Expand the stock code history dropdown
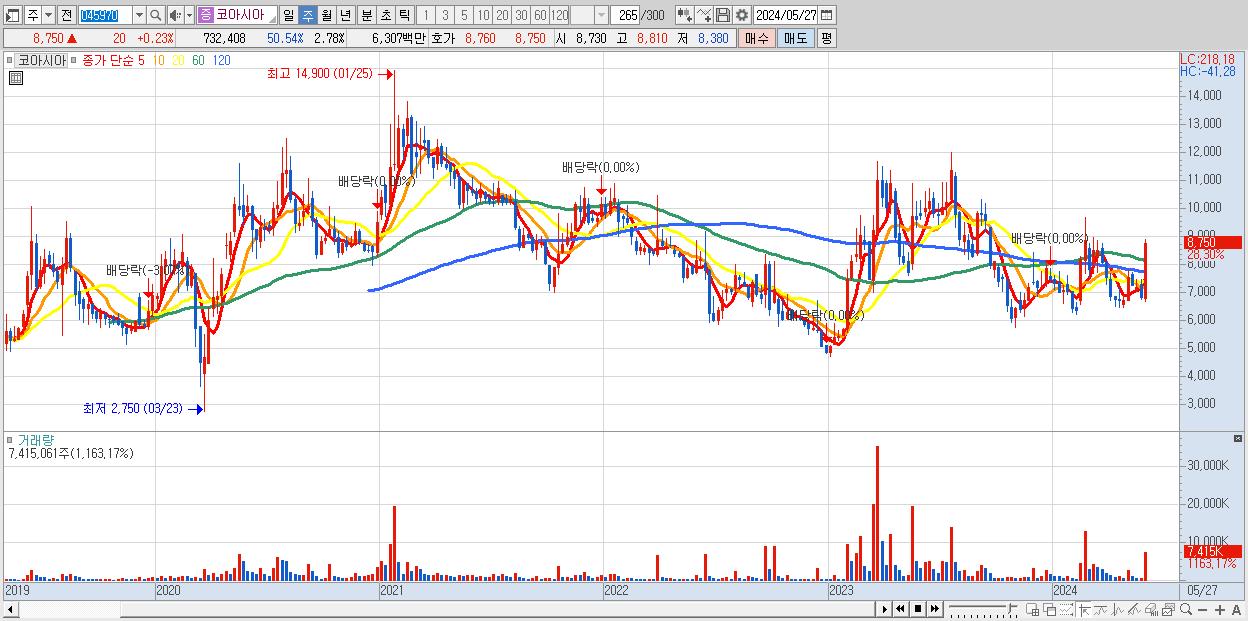The height and width of the screenshot is (621, 1248). pos(139,15)
